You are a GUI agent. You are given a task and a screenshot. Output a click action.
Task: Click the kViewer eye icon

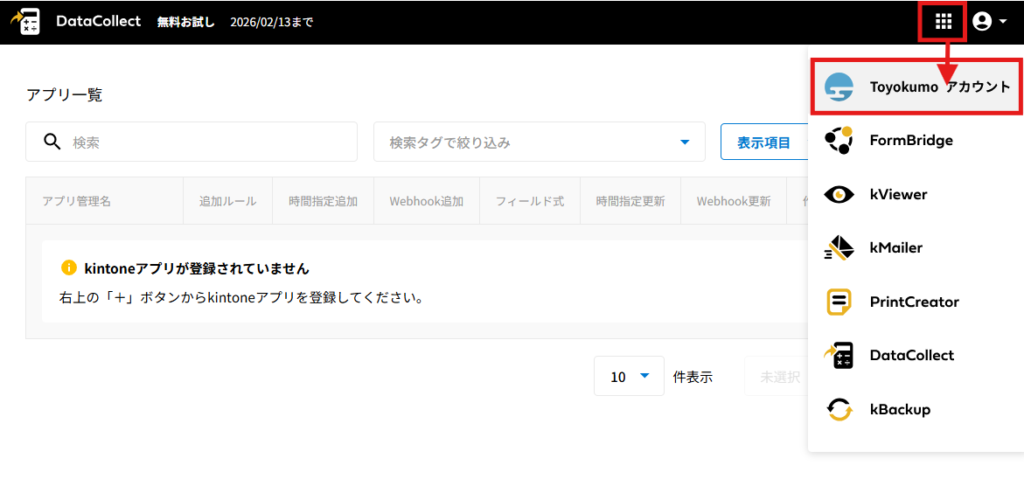click(838, 195)
